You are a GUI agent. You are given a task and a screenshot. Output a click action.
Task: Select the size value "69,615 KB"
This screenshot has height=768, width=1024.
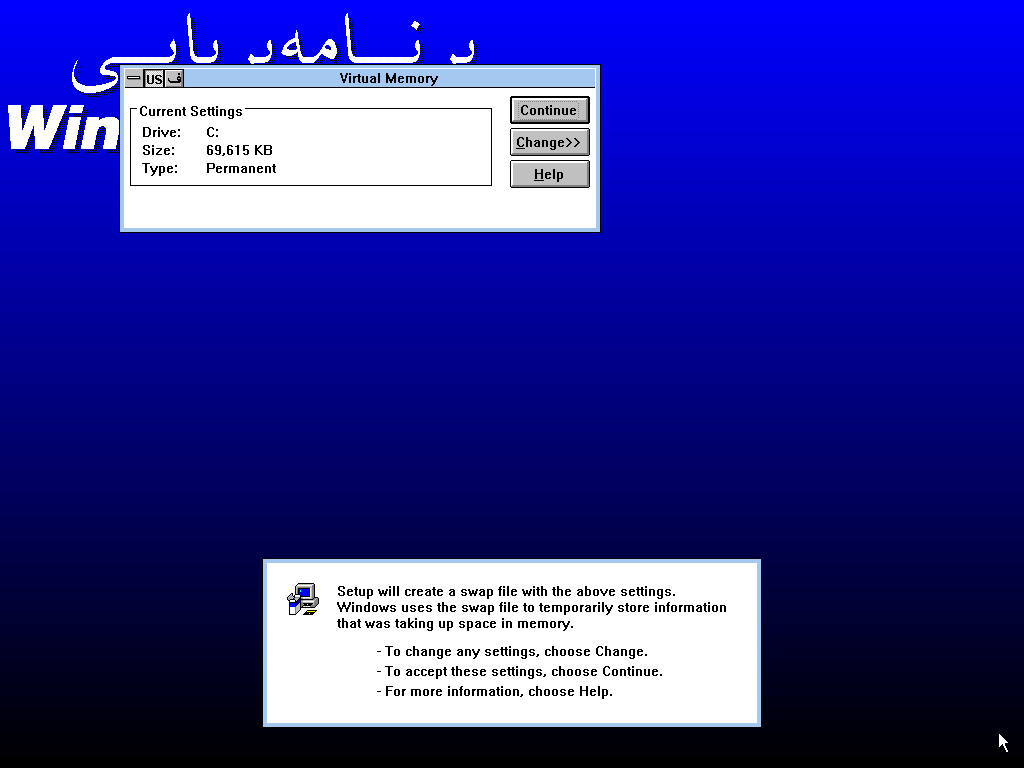[239, 150]
